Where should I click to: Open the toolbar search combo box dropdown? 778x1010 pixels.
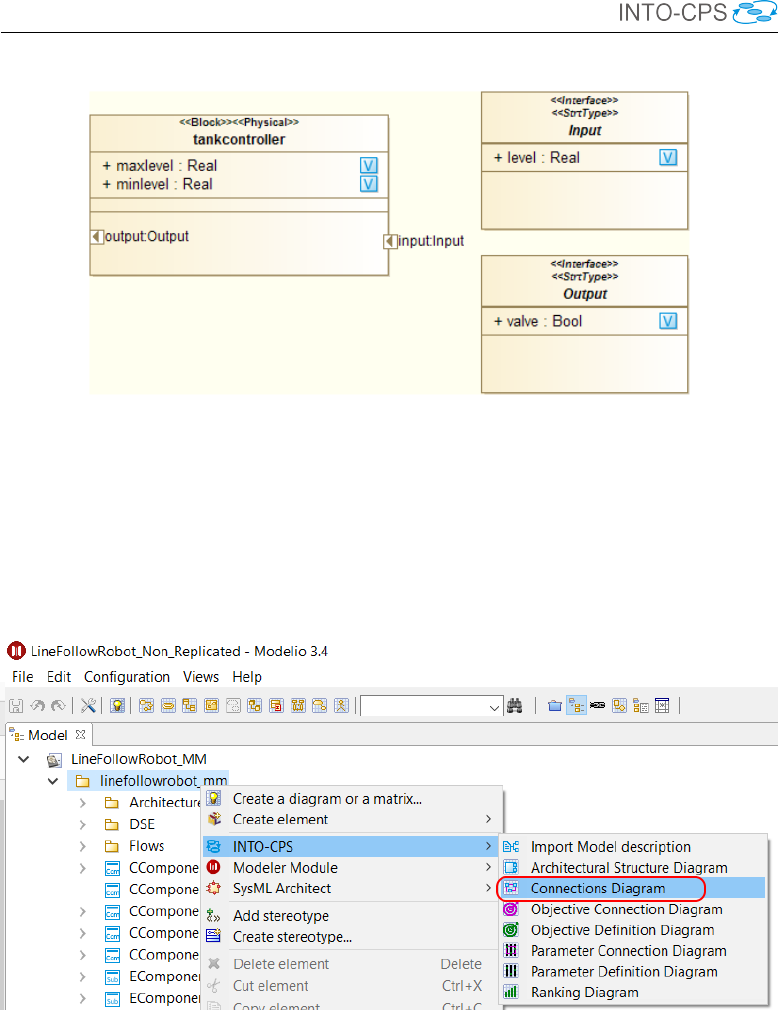(x=494, y=707)
